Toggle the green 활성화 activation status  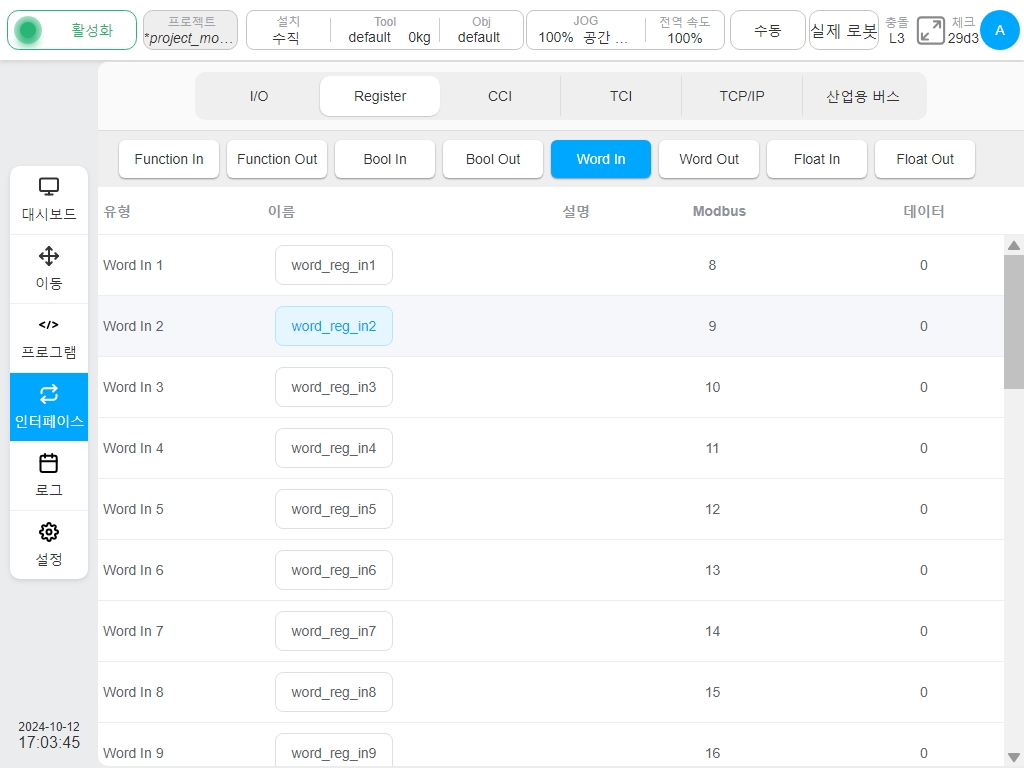click(x=72, y=30)
